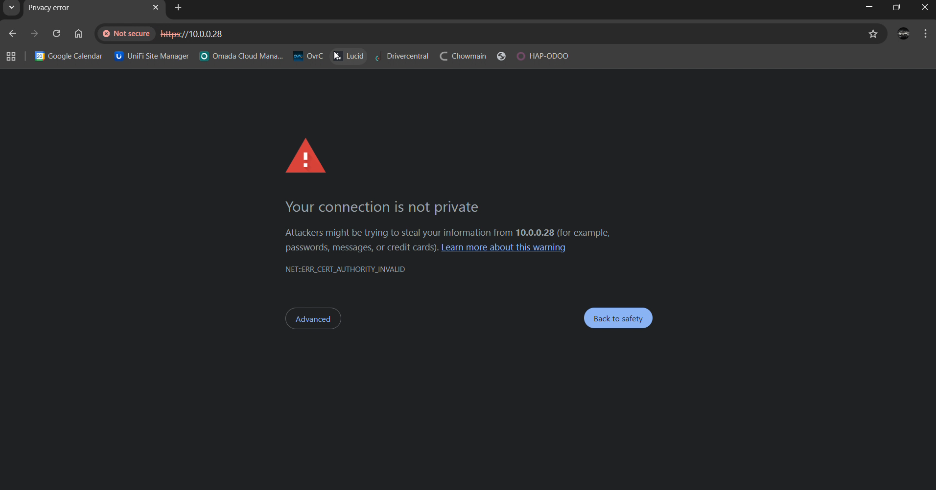Open the Google Calendar bookmark
This screenshot has height=490, width=936.
click(x=69, y=56)
